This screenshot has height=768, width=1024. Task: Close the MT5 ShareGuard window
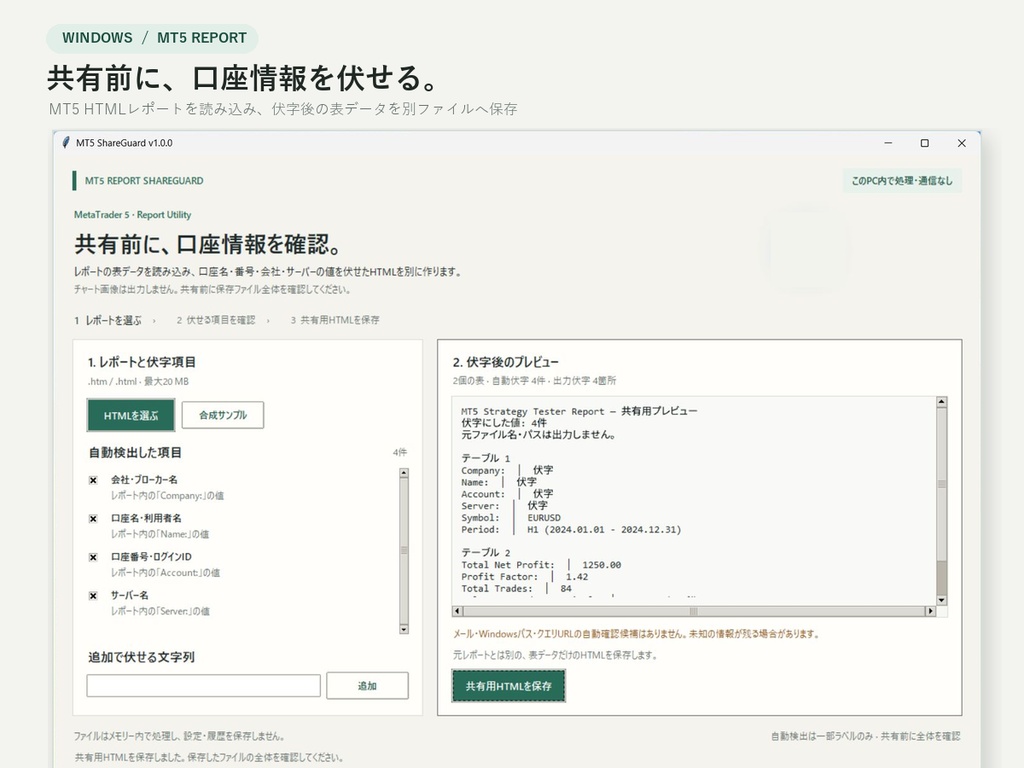tap(961, 143)
